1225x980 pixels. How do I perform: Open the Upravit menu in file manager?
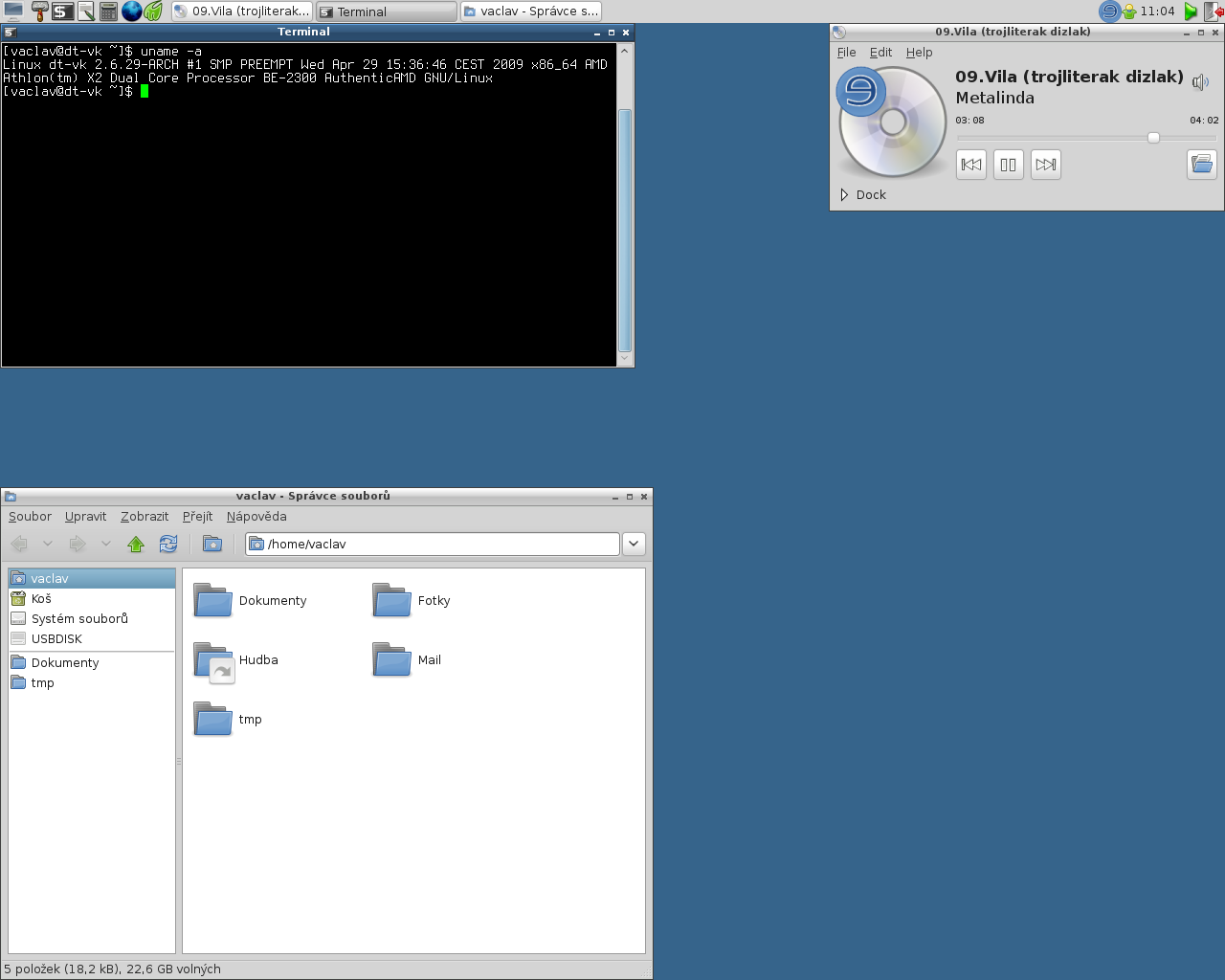[85, 516]
